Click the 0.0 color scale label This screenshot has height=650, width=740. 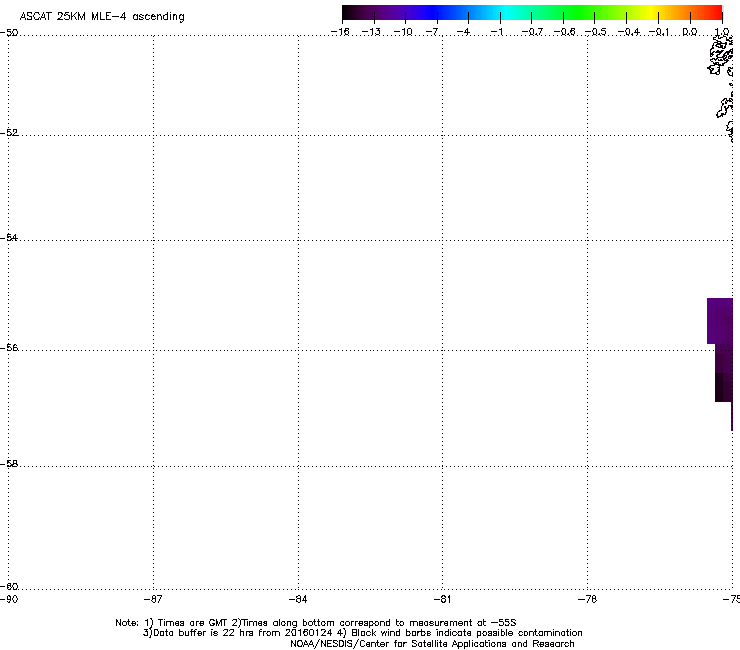click(x=690, y=32)
